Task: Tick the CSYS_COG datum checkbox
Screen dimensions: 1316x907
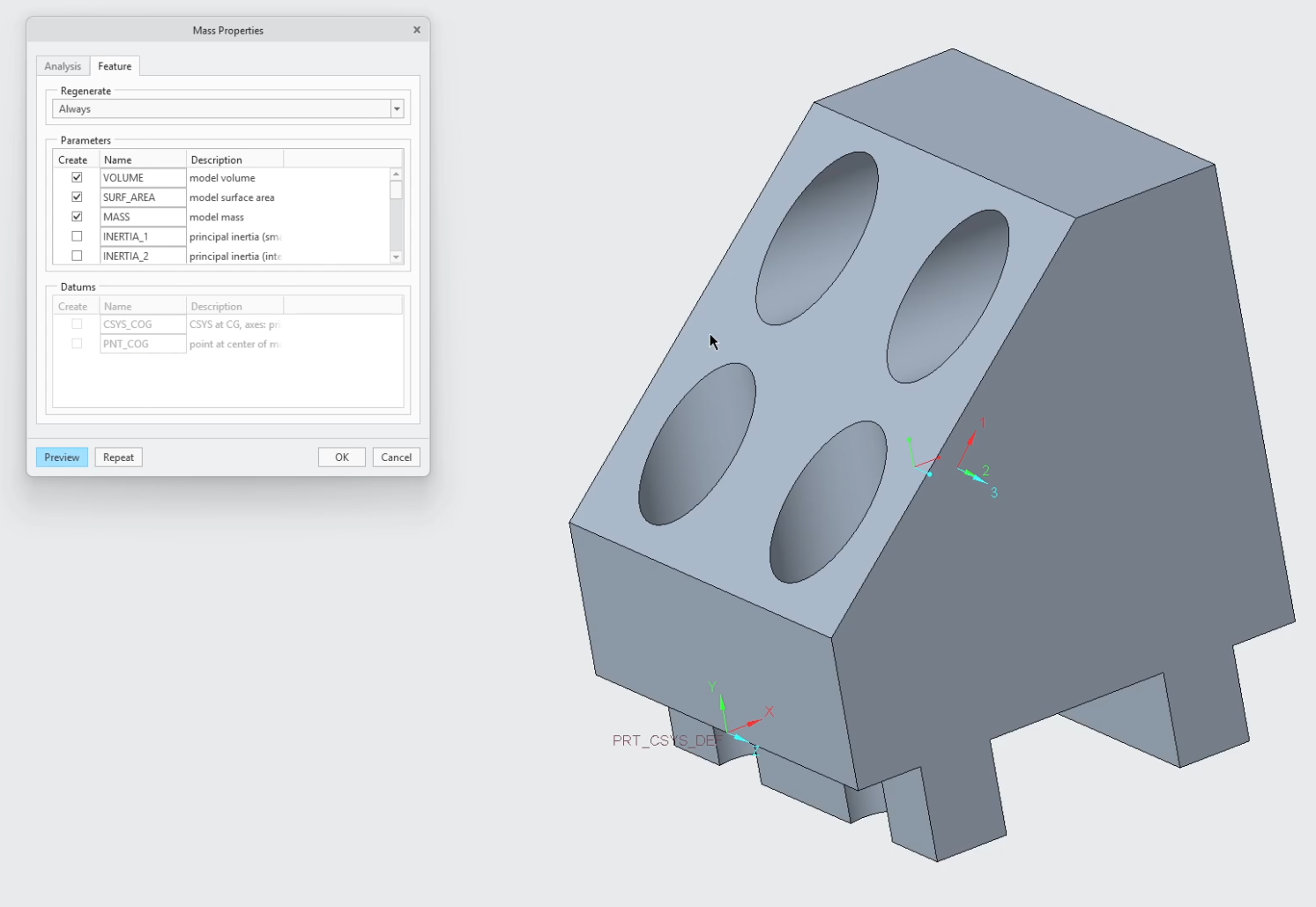Action: [77, 324]
